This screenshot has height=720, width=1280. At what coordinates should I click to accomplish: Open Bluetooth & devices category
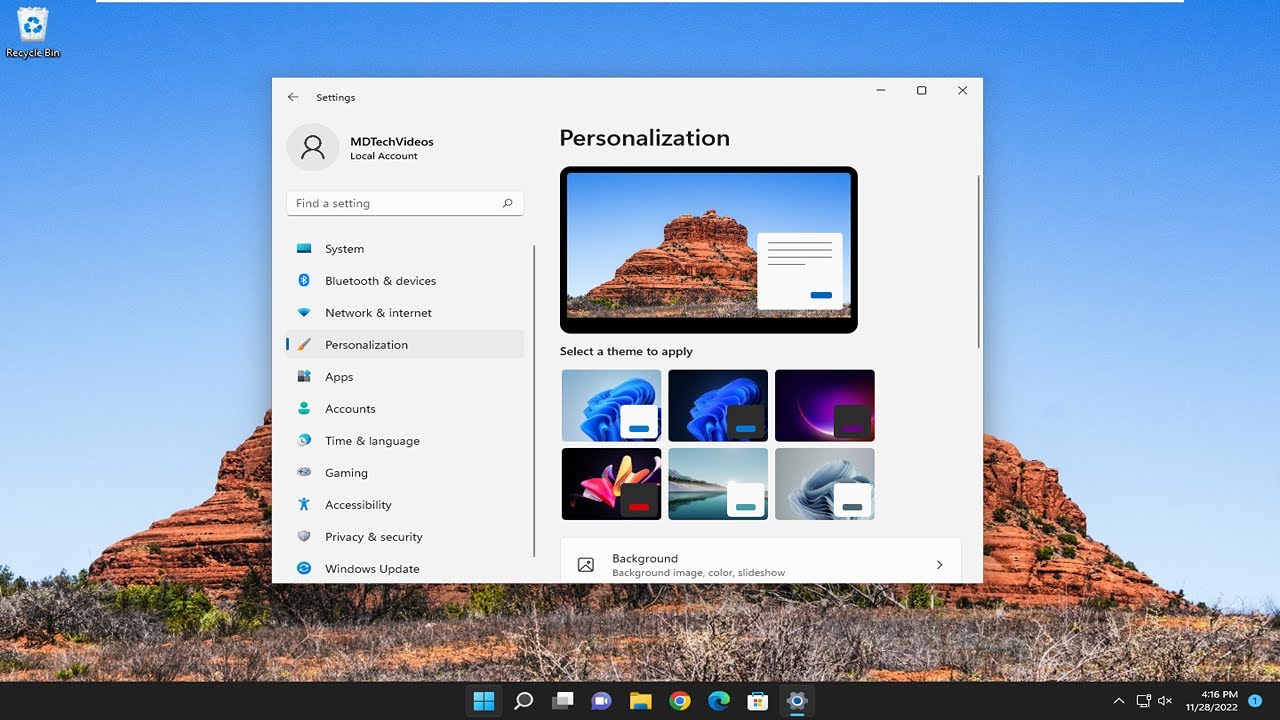(x=405, y=281)
